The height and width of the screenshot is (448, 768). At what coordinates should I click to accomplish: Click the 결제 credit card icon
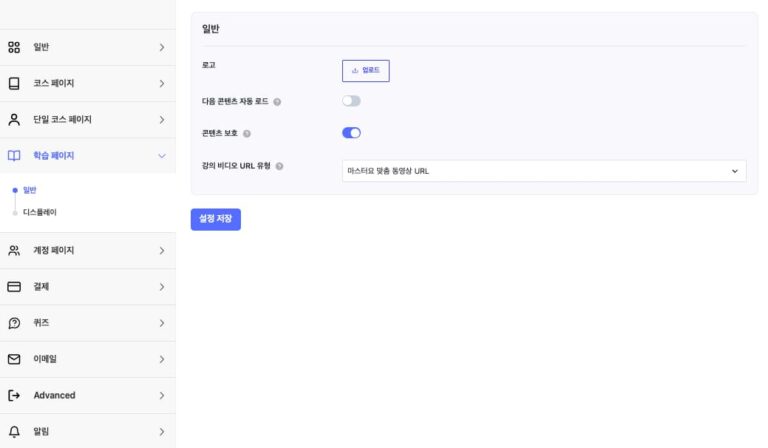tap(14, 286)
